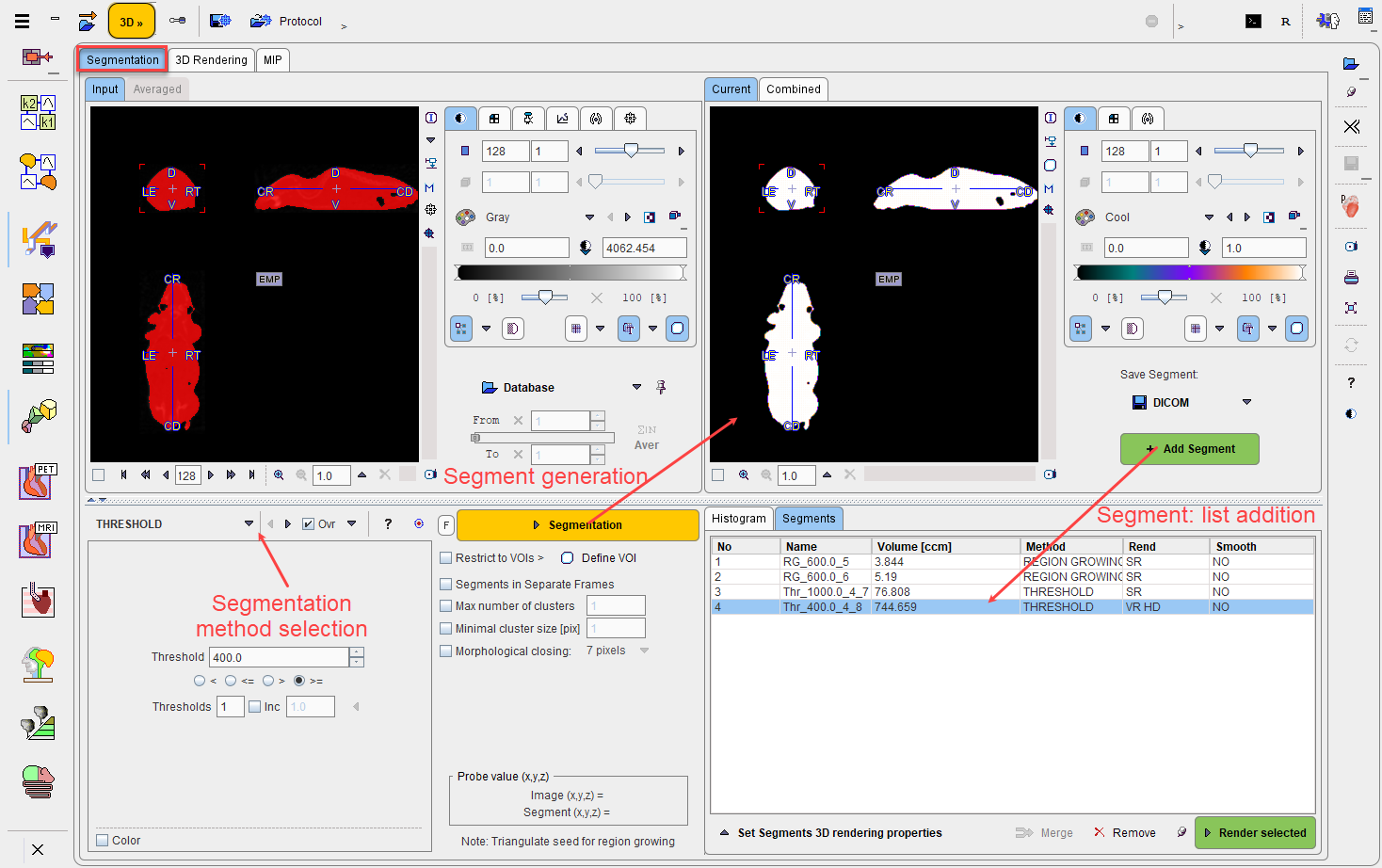Click the Define VOI button
The height and width of the screenshot is (868, 1382).
tap(599, 558)
